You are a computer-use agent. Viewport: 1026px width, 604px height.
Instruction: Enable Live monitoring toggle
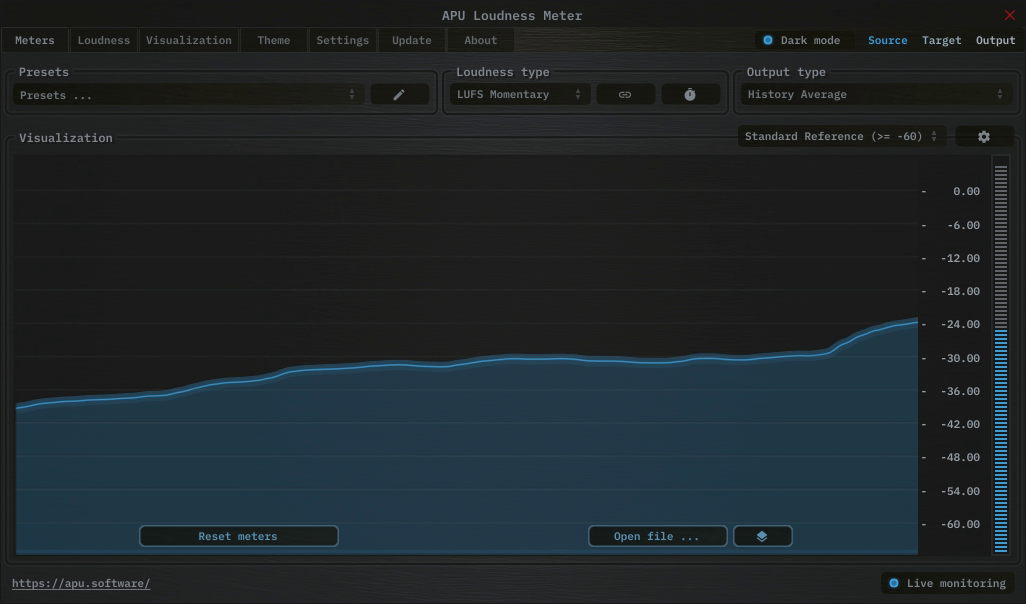coord(894,584)
